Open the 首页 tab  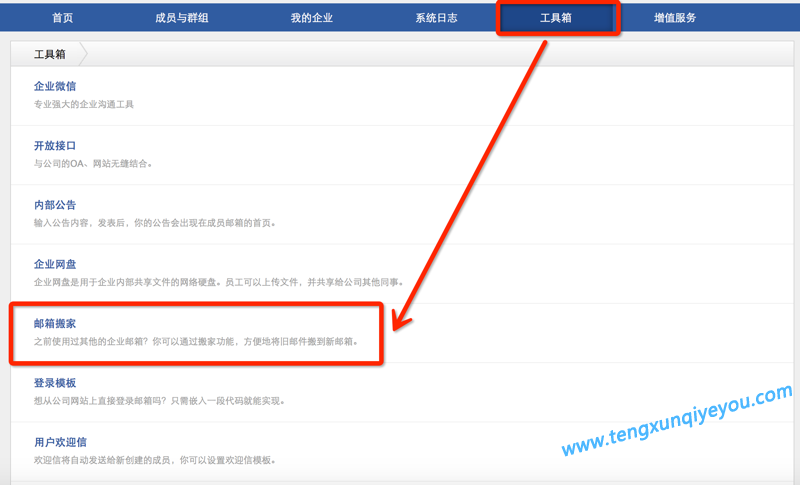(62, 18)
